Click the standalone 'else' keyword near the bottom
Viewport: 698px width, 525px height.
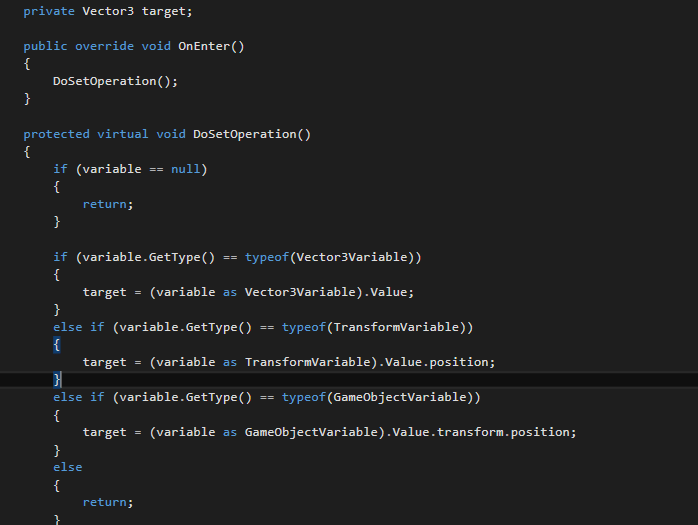coord(68,467)
